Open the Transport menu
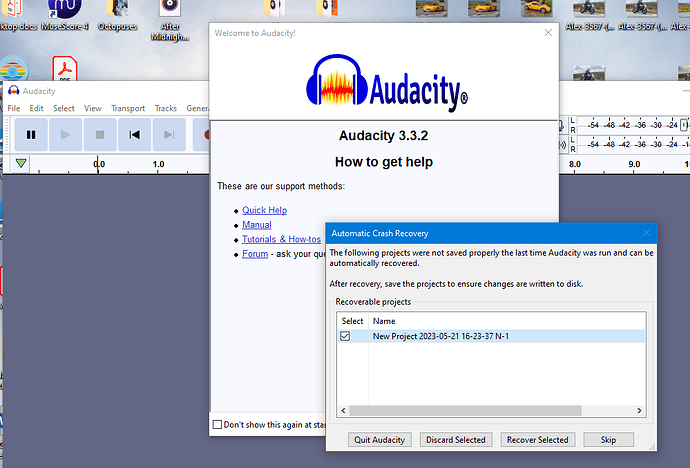 click(x=128, y=108)
